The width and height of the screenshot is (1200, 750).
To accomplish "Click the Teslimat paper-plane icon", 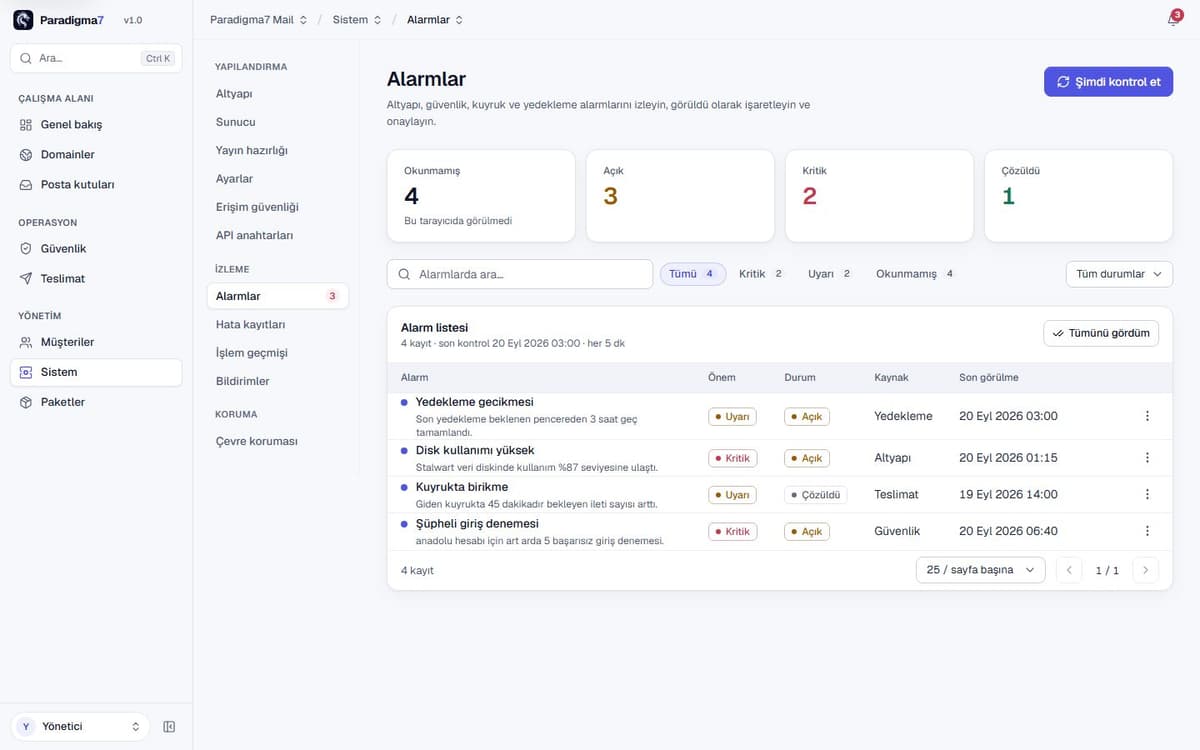I will [26, 279].
